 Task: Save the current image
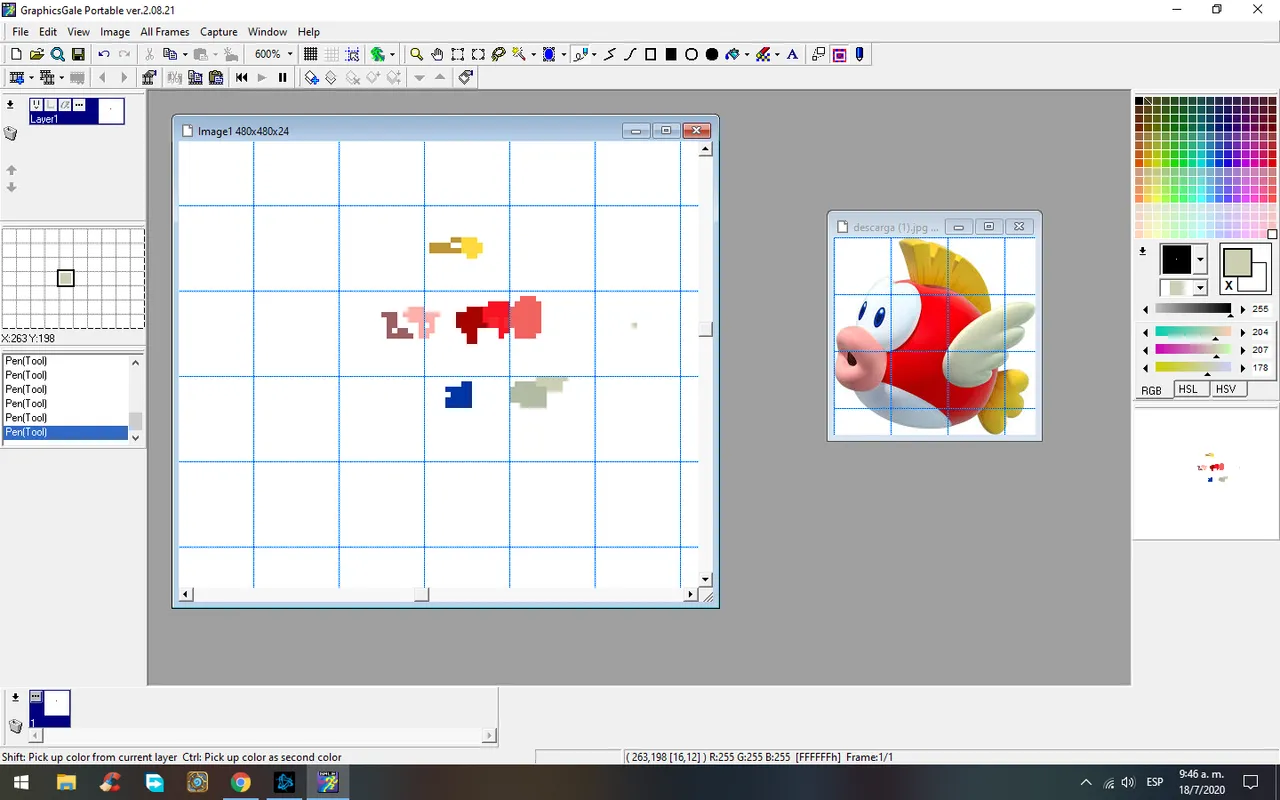pyautogui.click(x=78, y=54)
